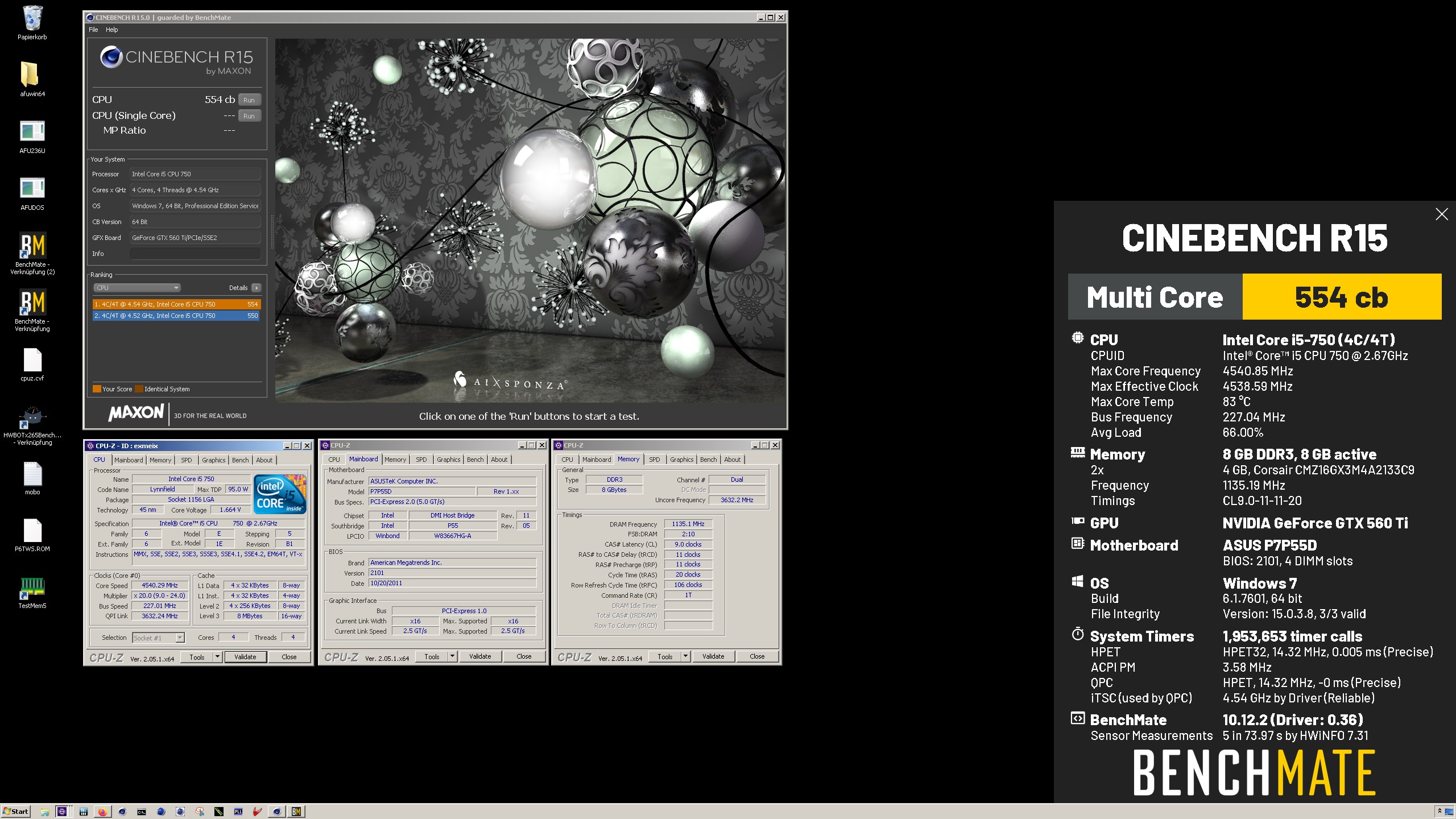Click the system tray show-hidden-icons arrow
This screenshot has width=1456, height=819.
(x=1439, y=812)
